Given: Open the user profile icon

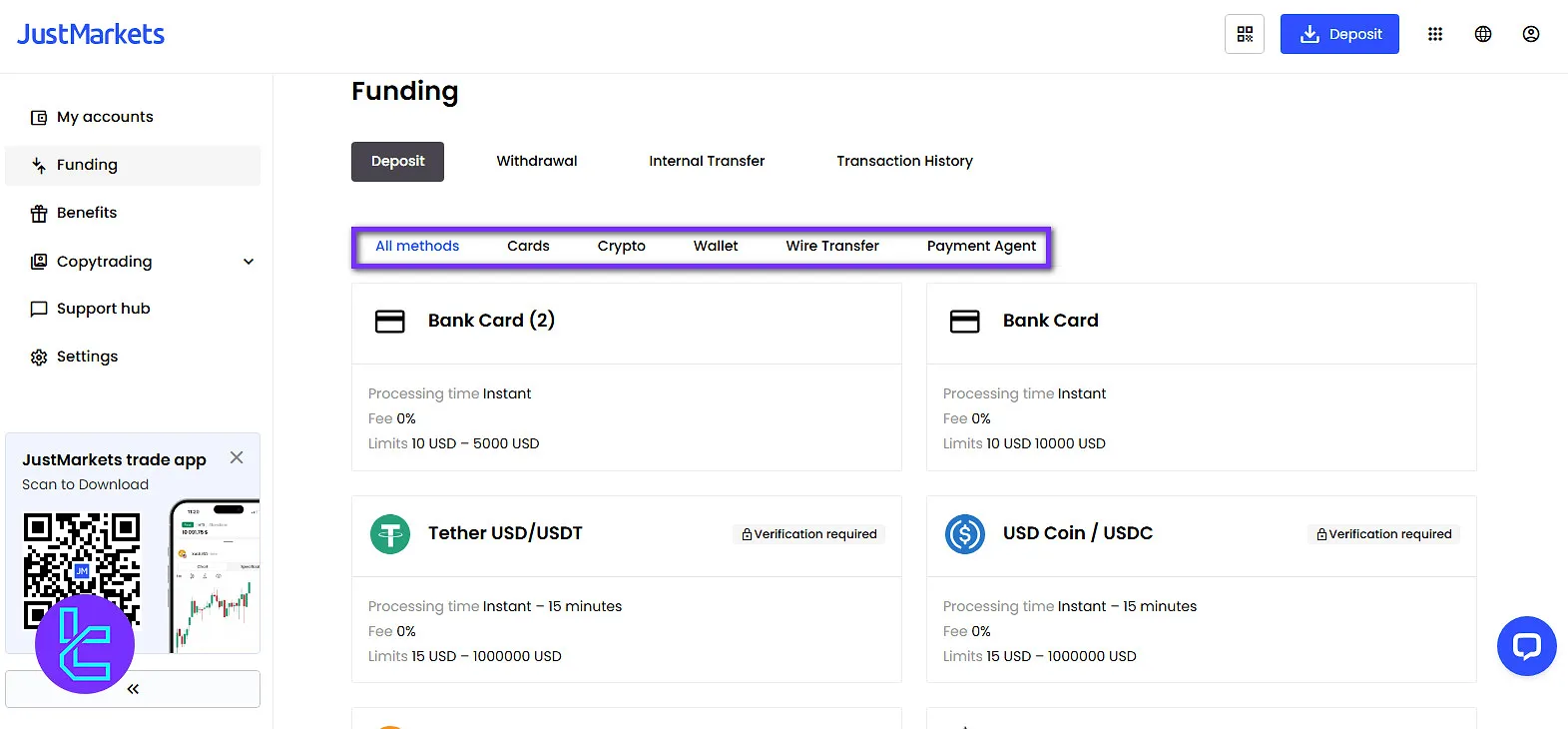Looking at the screenshot, I should [x=1530, y=34].
